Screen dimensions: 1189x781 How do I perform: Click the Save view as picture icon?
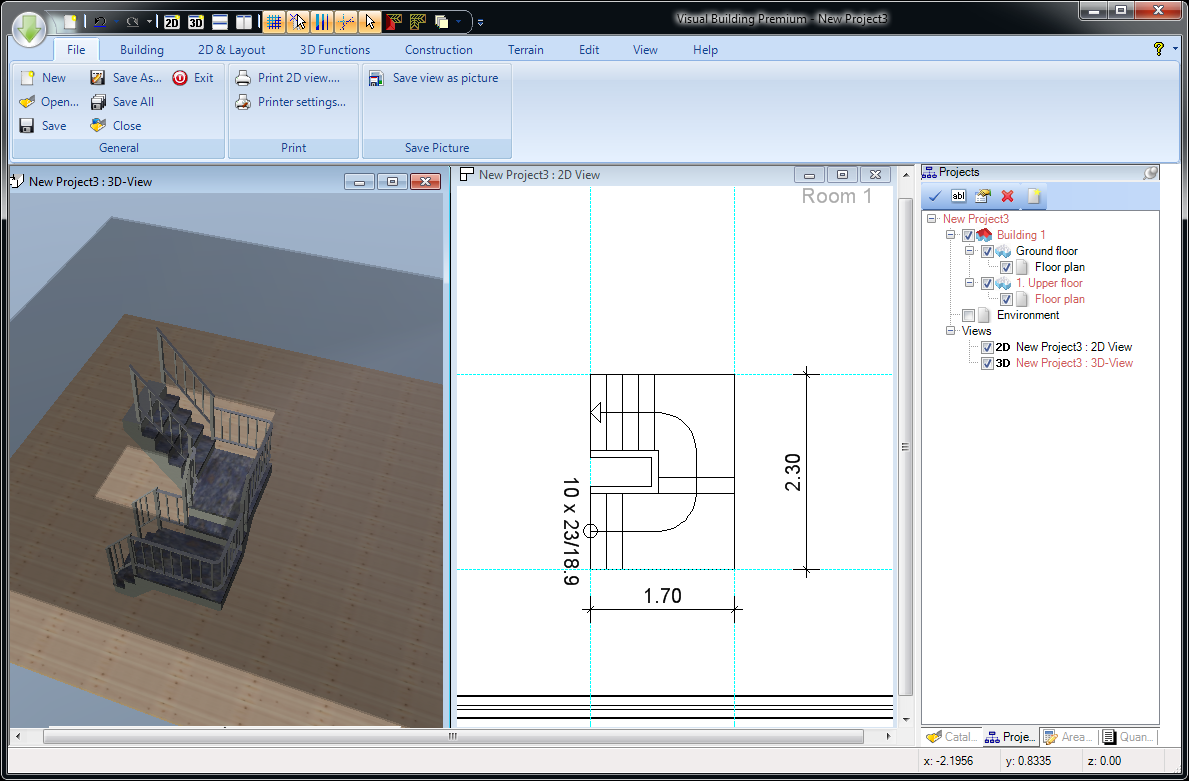point(376,78)
